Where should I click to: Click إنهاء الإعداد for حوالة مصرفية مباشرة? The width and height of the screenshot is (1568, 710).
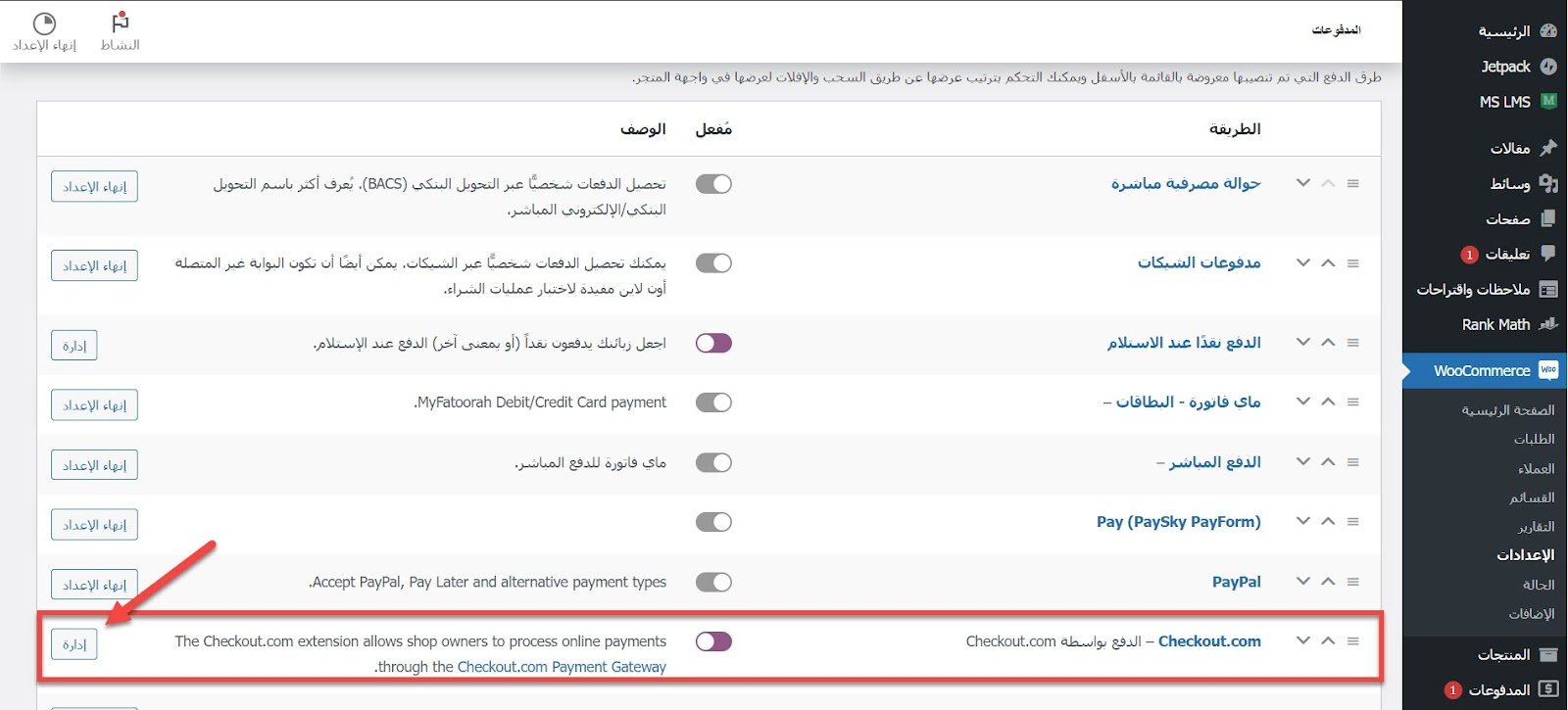(x=94, y=186)
